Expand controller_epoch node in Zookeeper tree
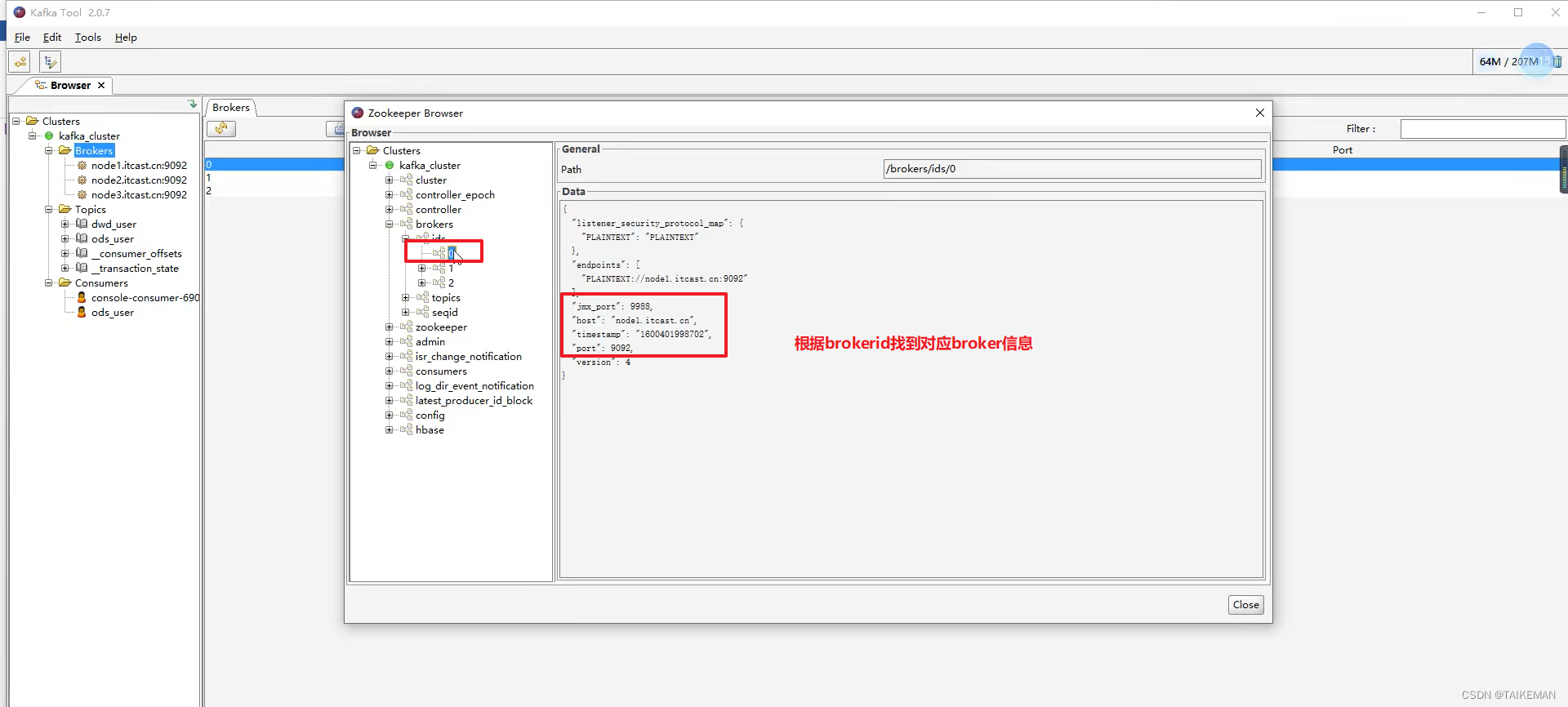This screenshot has height=707, width=1568. (x=389, y=195)
